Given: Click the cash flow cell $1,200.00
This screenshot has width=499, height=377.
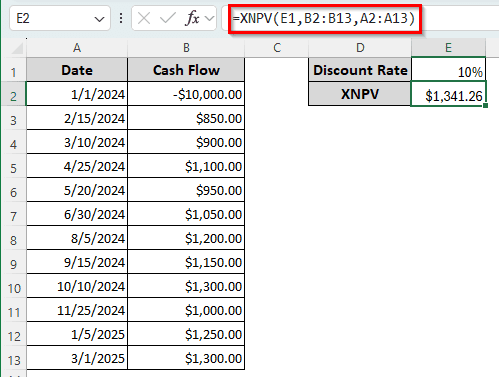Looking at the screenshot, I should pos(186,238).
